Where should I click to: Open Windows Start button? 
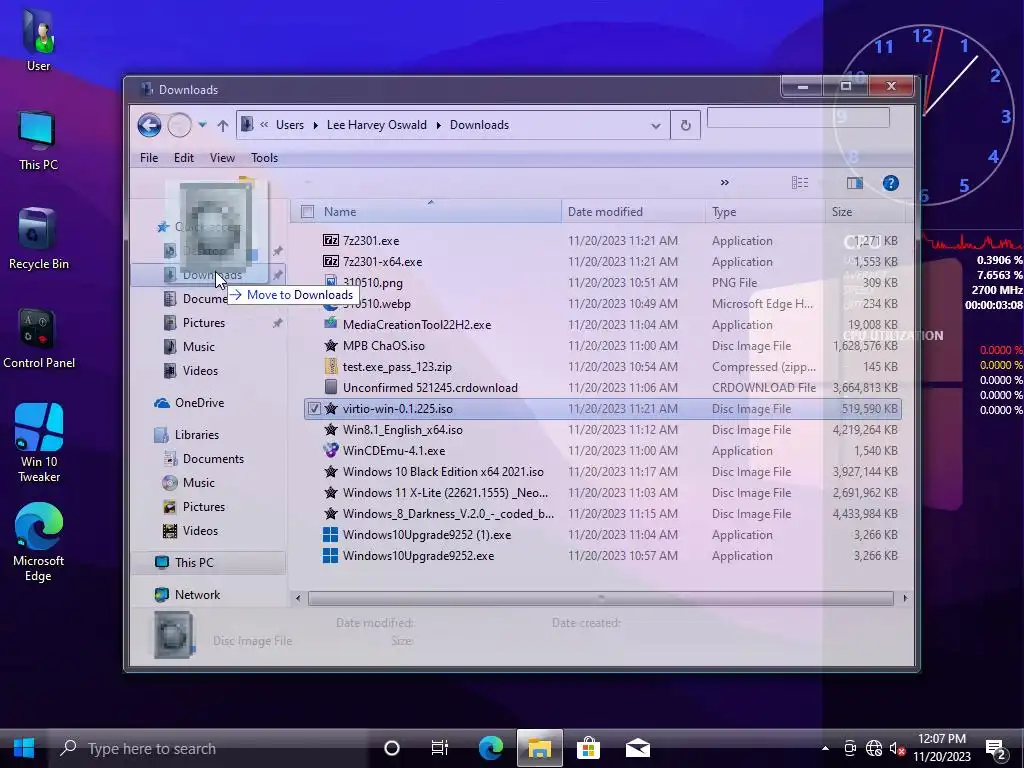24,748
